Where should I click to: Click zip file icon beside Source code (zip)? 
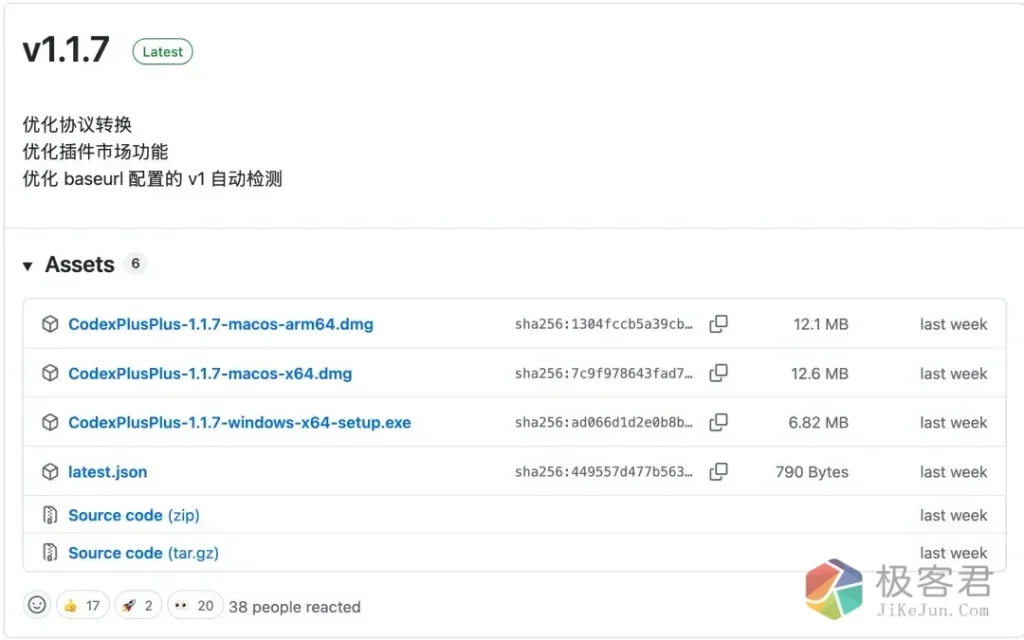(50, 515)
